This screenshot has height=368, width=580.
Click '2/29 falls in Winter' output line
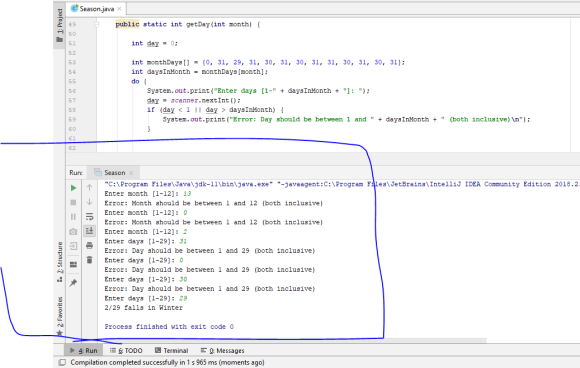144,308
